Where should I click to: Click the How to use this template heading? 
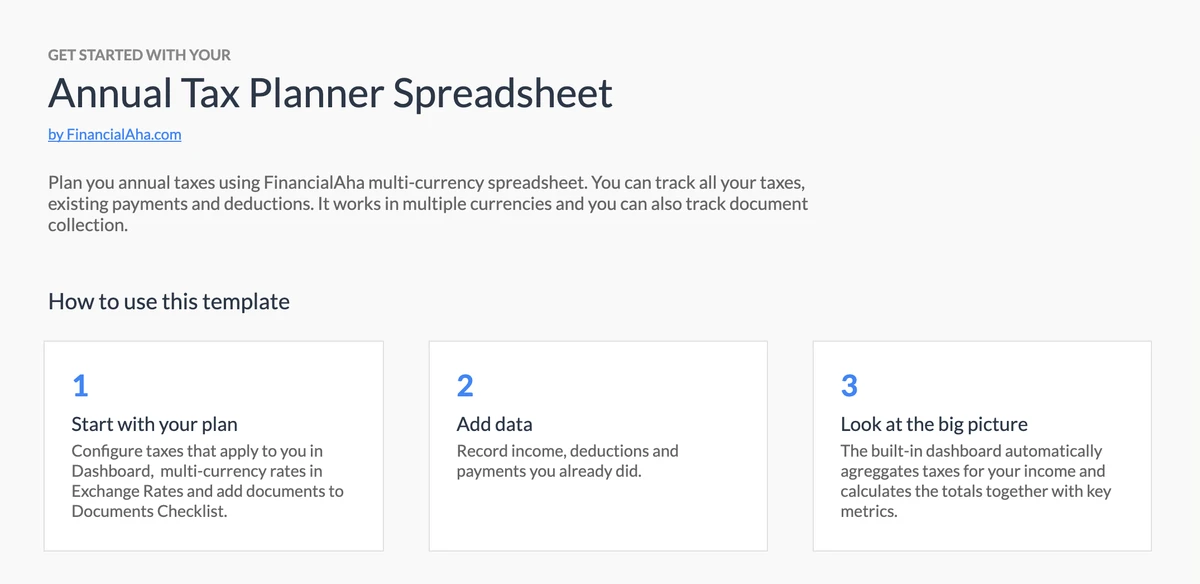169,301
